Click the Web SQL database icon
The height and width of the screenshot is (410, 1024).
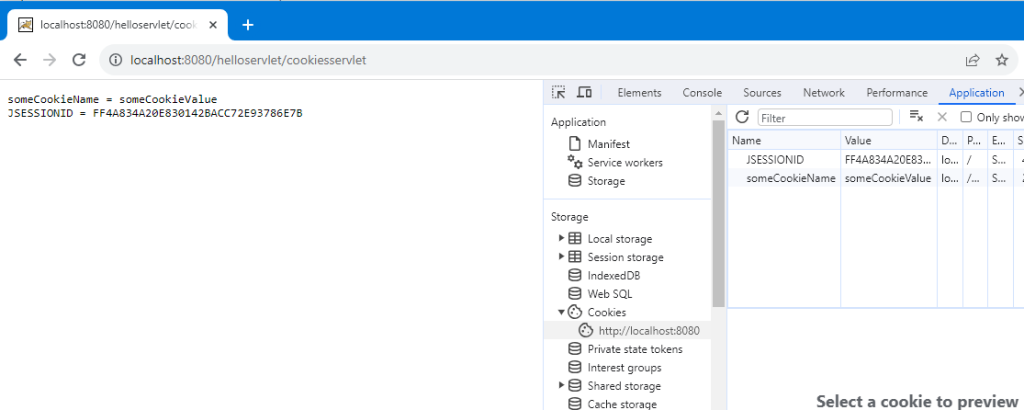[575, 294]
